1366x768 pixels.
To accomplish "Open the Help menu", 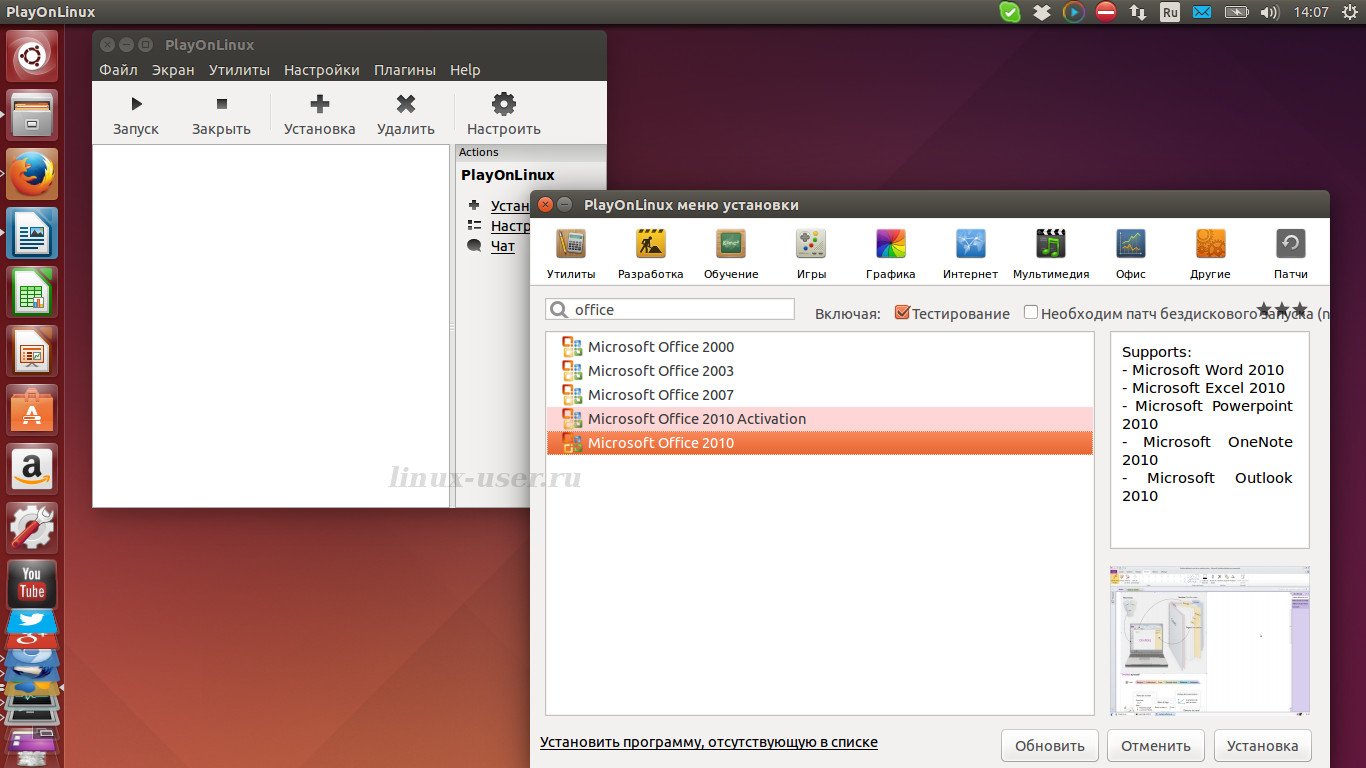I will (x=465, y=70).
